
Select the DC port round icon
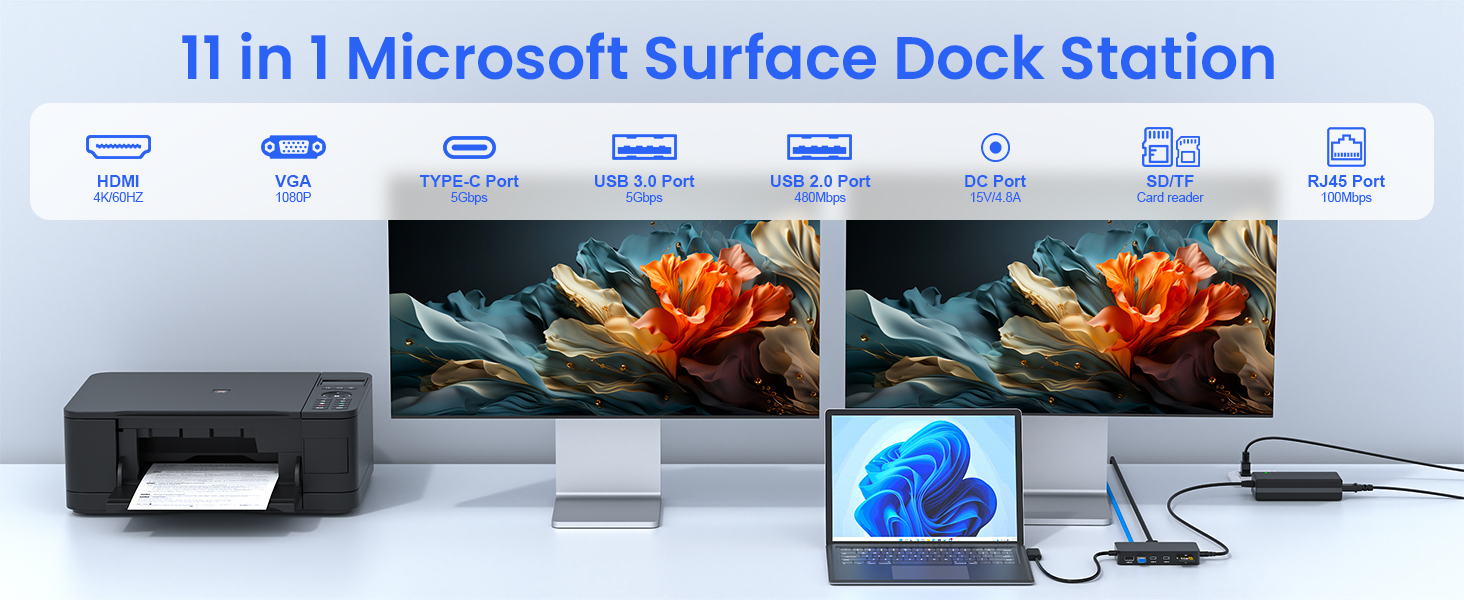pyautogui.click(x=995, y=148)
